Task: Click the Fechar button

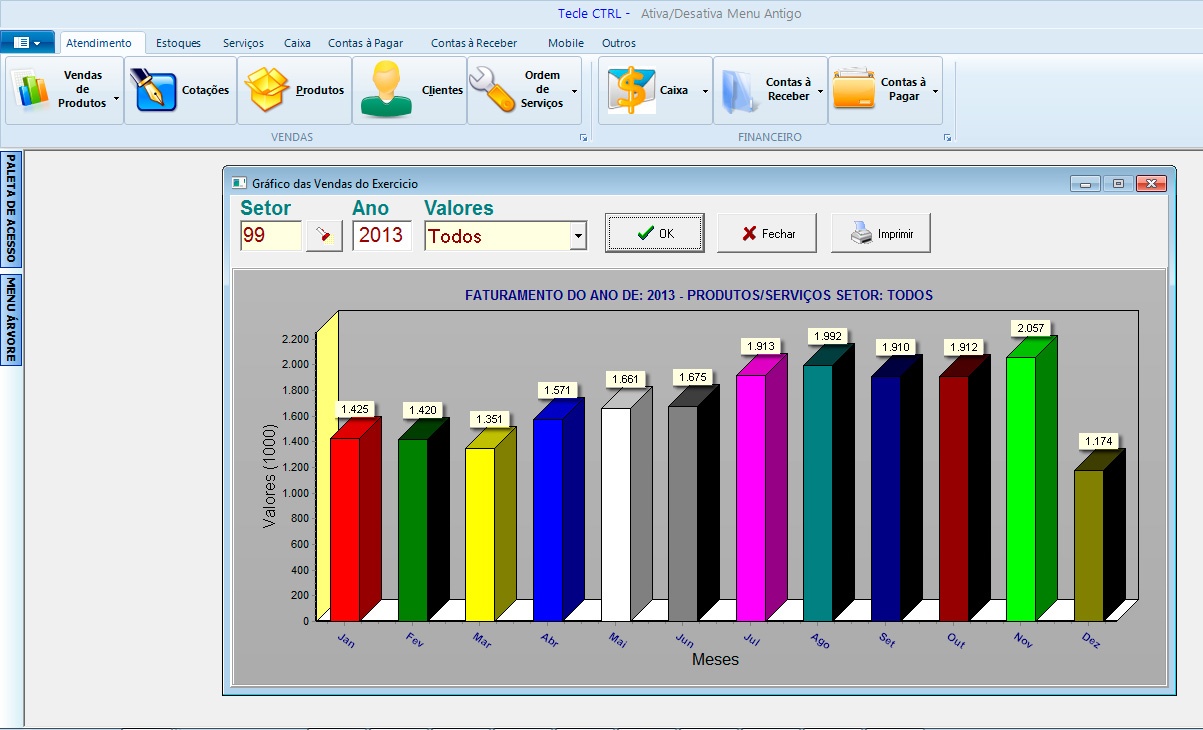Action: tap(767, 233)
